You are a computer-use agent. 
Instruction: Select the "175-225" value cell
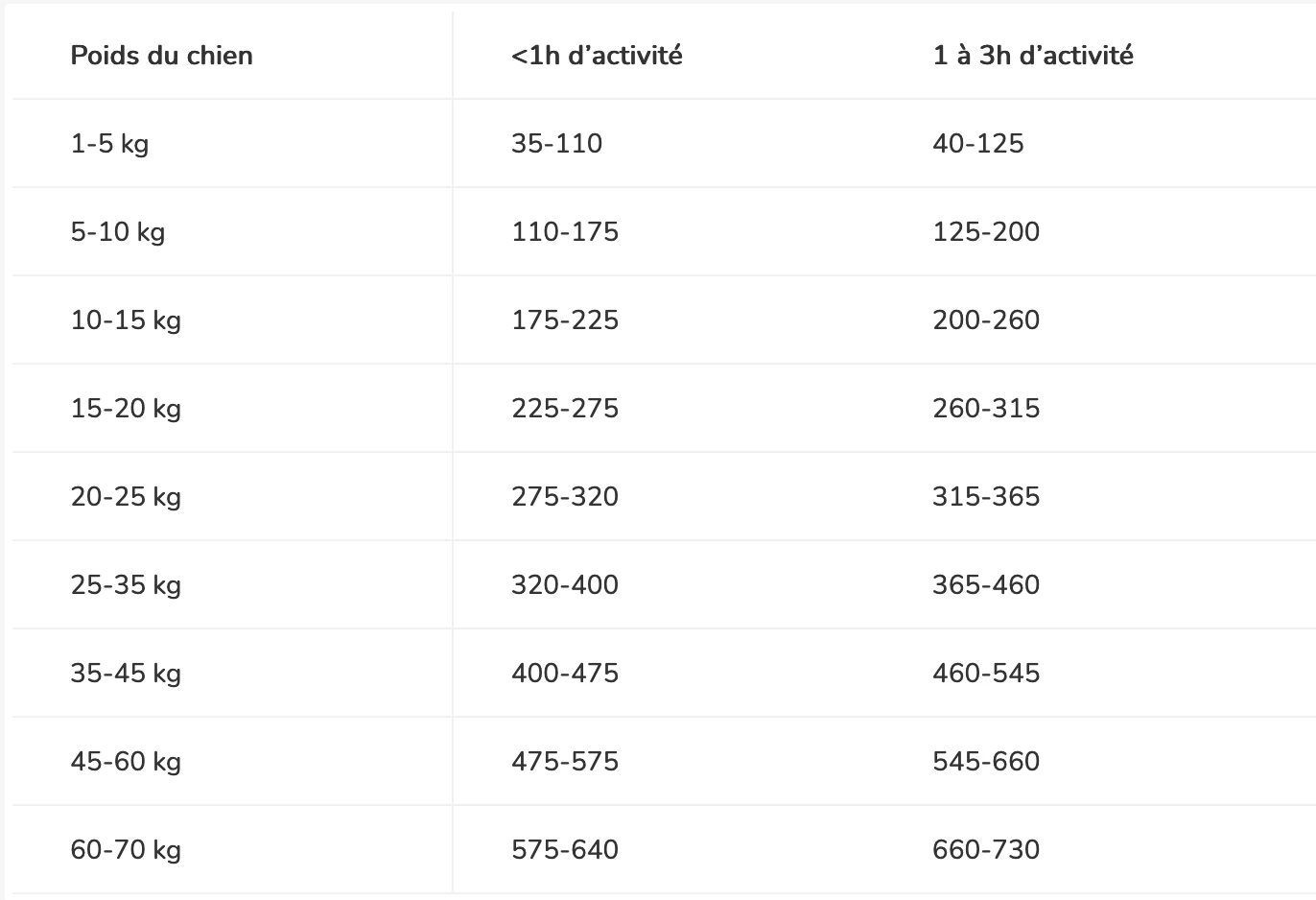[564, 320]
